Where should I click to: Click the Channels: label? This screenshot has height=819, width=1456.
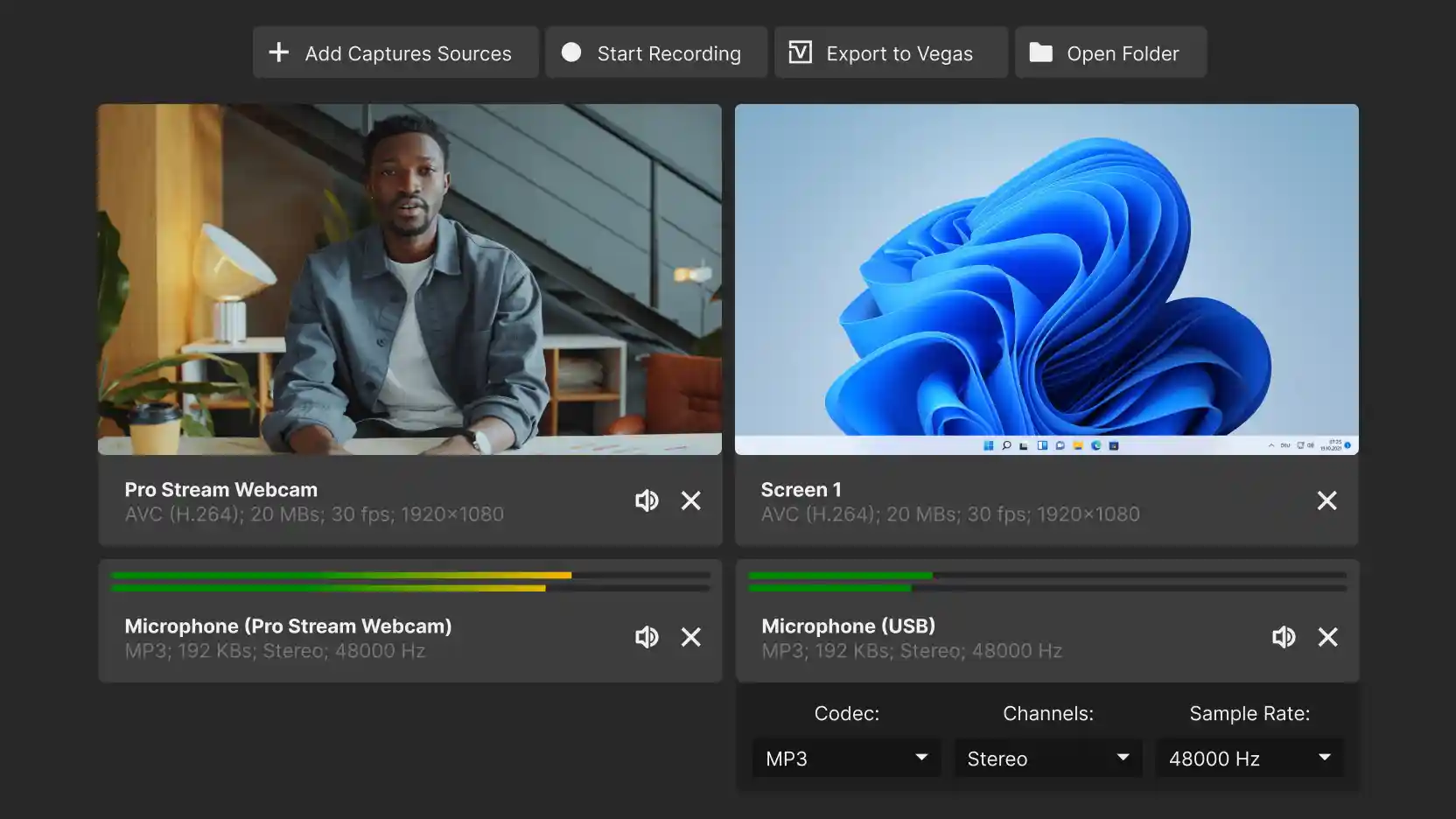(x=1048, y=714)
